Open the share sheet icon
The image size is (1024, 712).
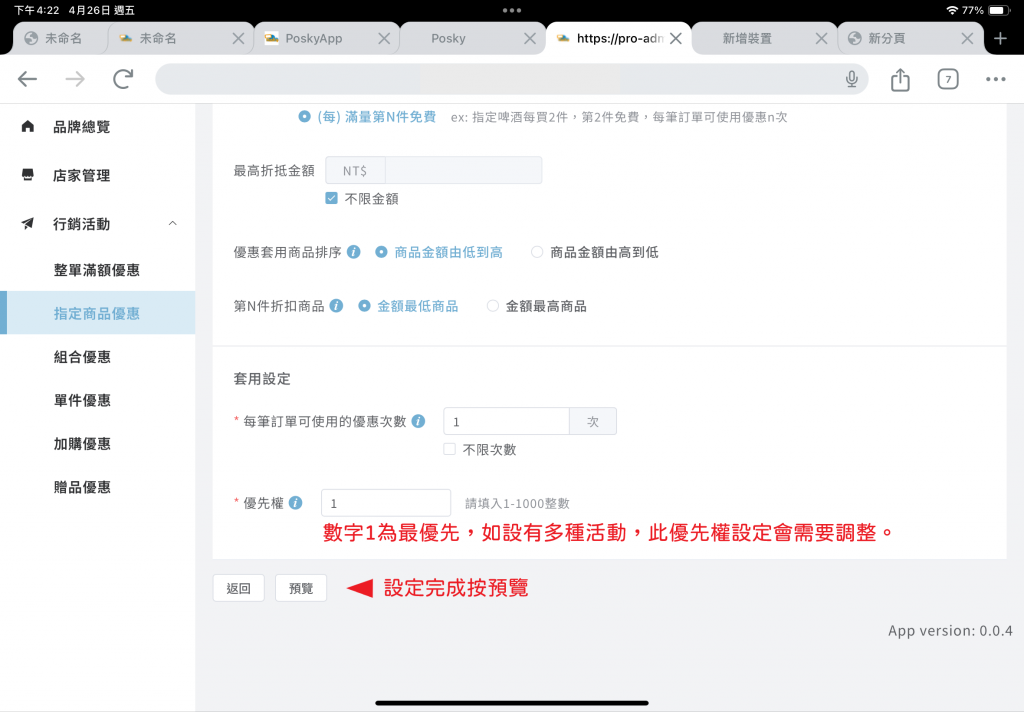pyautogui.click(x=900, y=79)
